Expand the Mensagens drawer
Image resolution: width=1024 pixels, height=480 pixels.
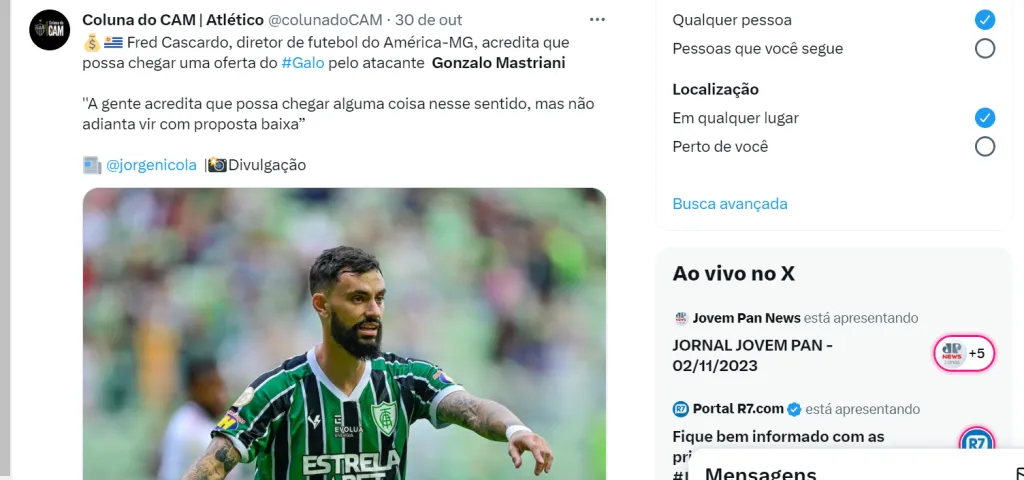point(856,467)
